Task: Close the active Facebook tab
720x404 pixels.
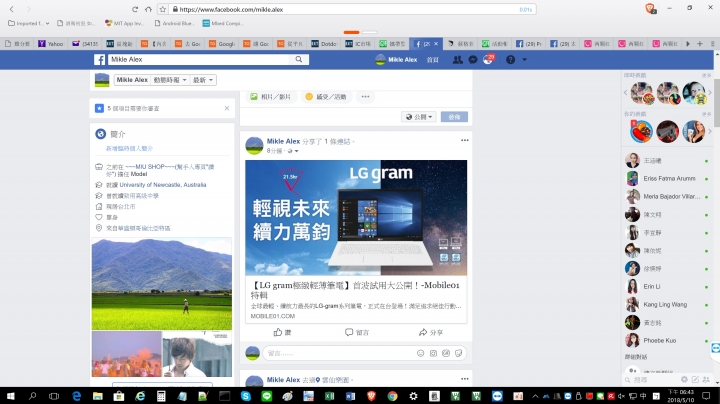Action: point(436,44)
